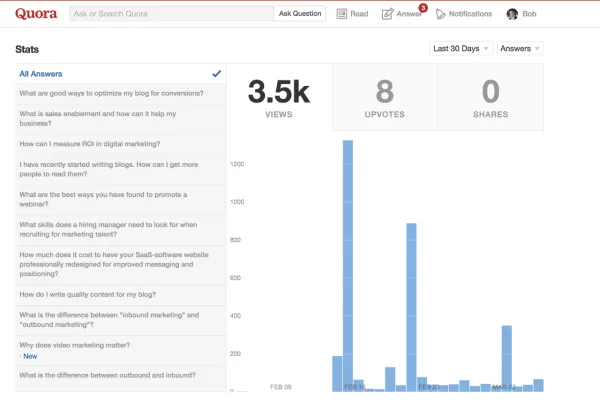This screenshot has height=404, width=600.
Task: Open the Read feed icon
Action: pyautogui.click(x=342, y=14)
